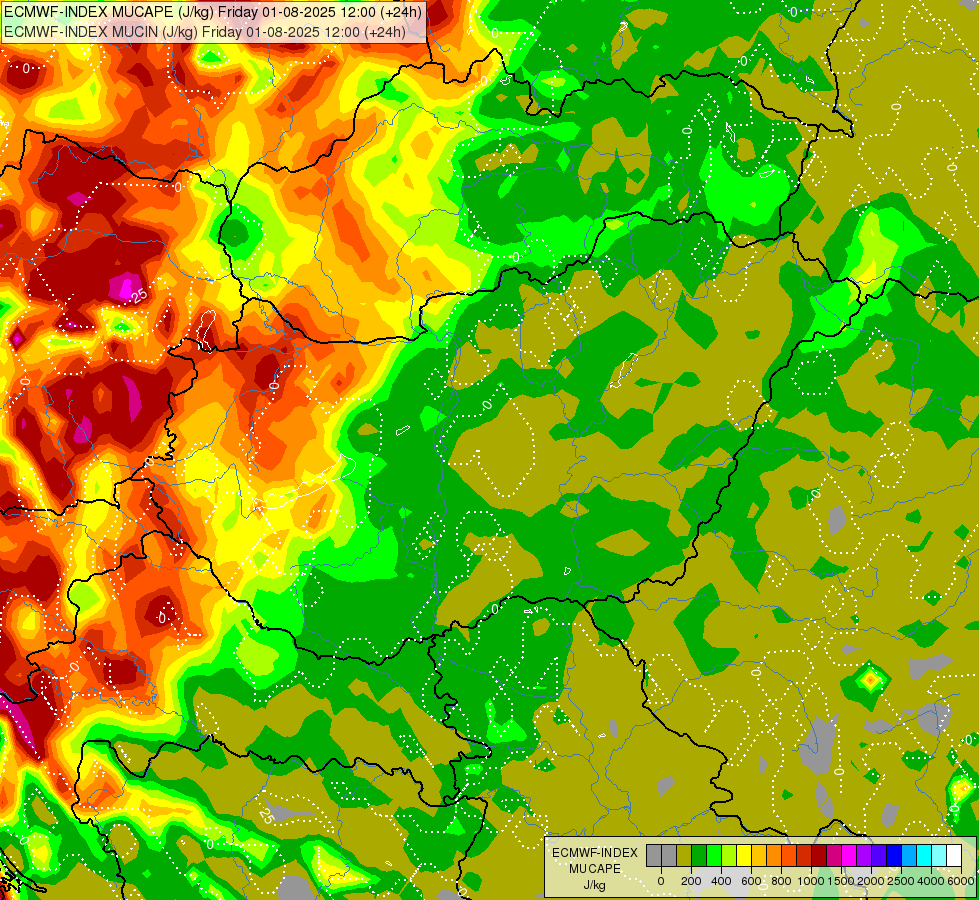This screenshot has height=900, width=979.
Task: Click the pure blue legend swatch
Action: [x=895, y=855]
